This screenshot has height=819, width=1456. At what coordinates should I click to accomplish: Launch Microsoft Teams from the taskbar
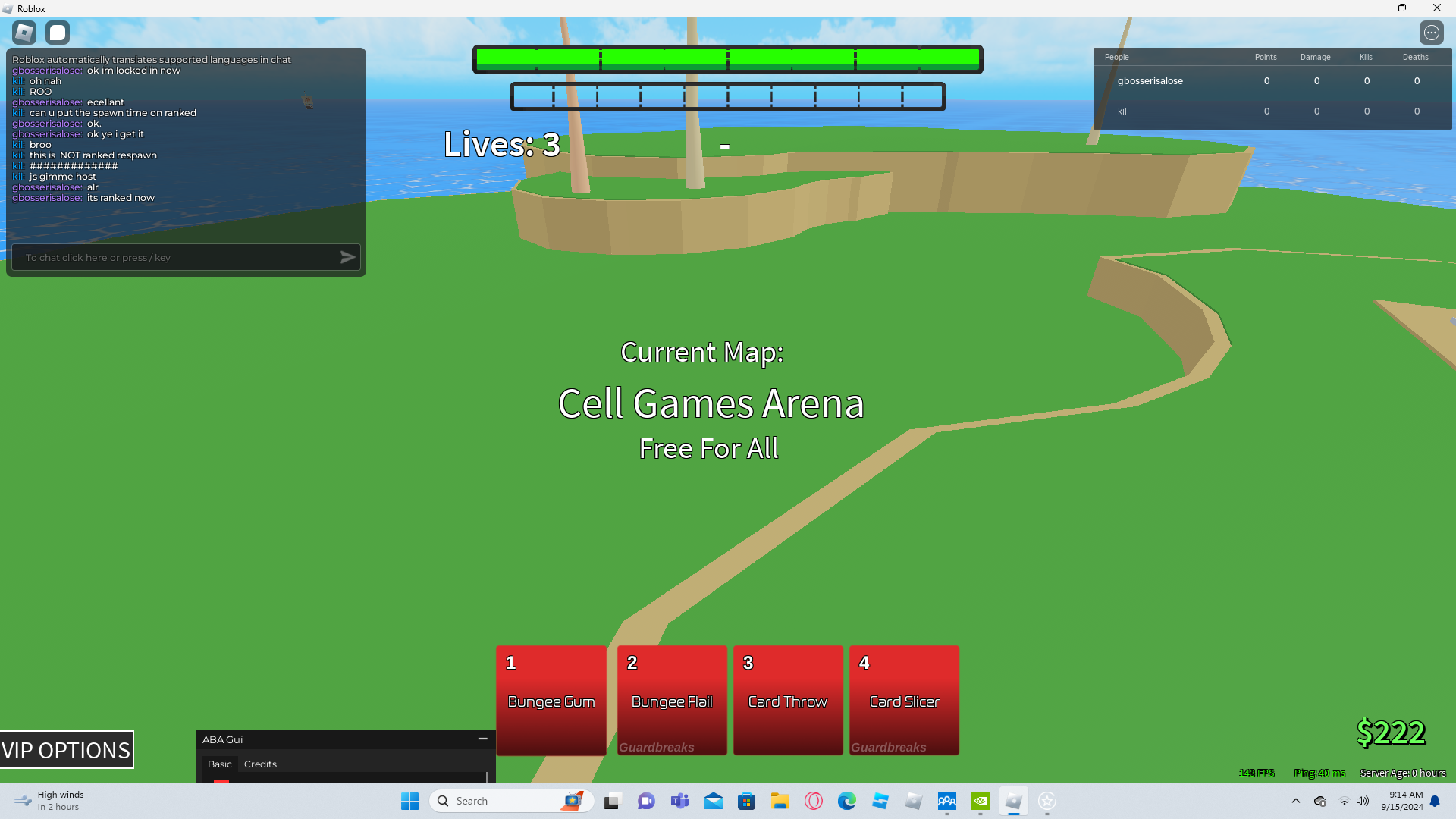click(679, 801)
